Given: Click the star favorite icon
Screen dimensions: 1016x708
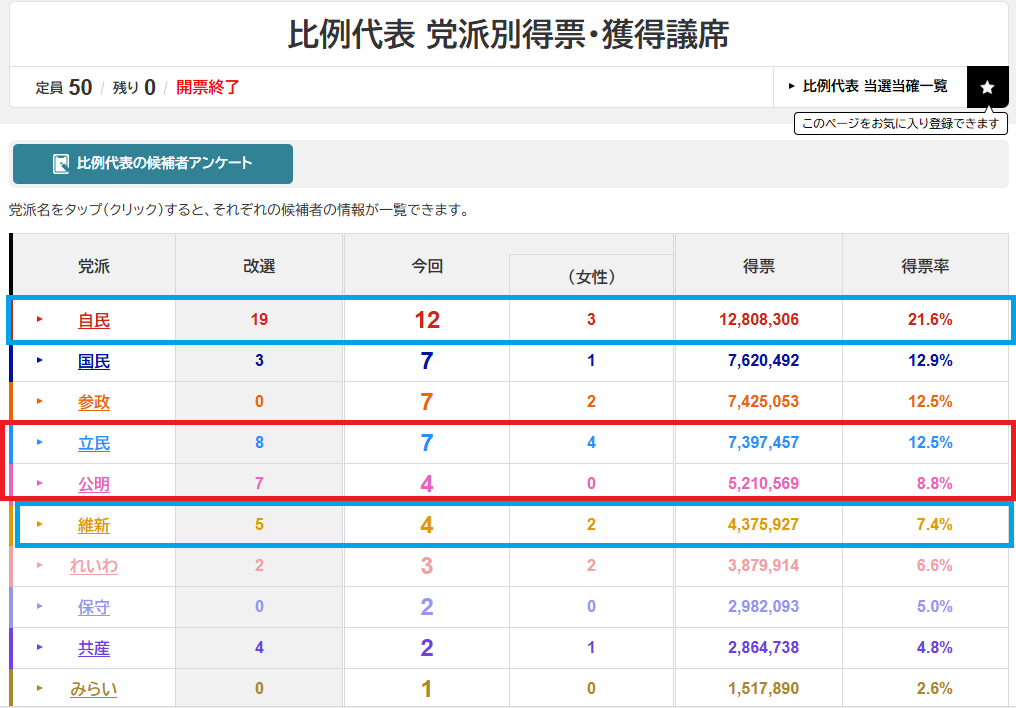Looking at the screenshot, I should click(987, 87).
